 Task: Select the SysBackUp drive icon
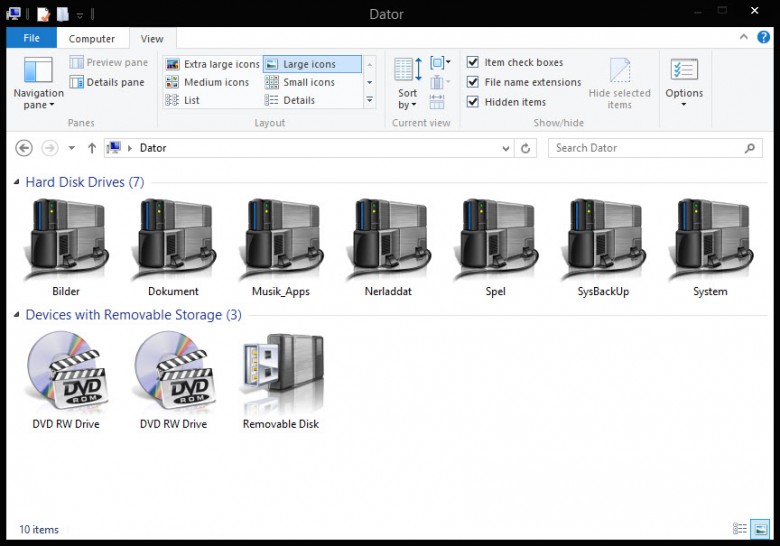pyautogui.click(x=603, y=239)
